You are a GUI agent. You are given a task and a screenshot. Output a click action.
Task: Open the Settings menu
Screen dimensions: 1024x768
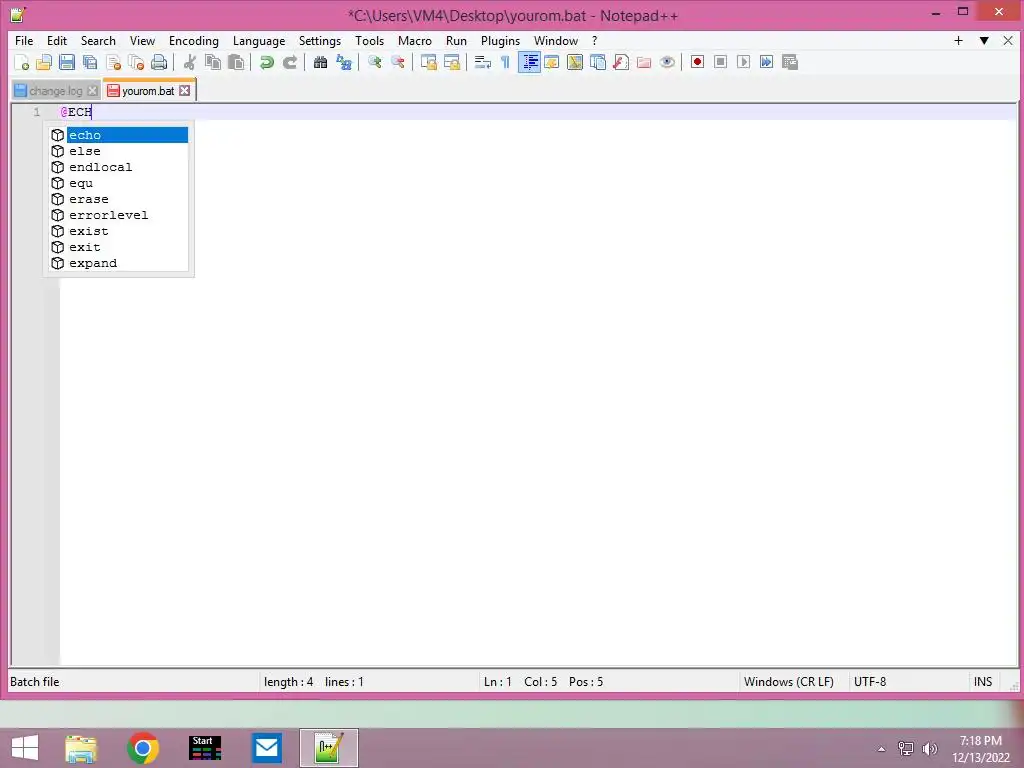pos(319,40)
